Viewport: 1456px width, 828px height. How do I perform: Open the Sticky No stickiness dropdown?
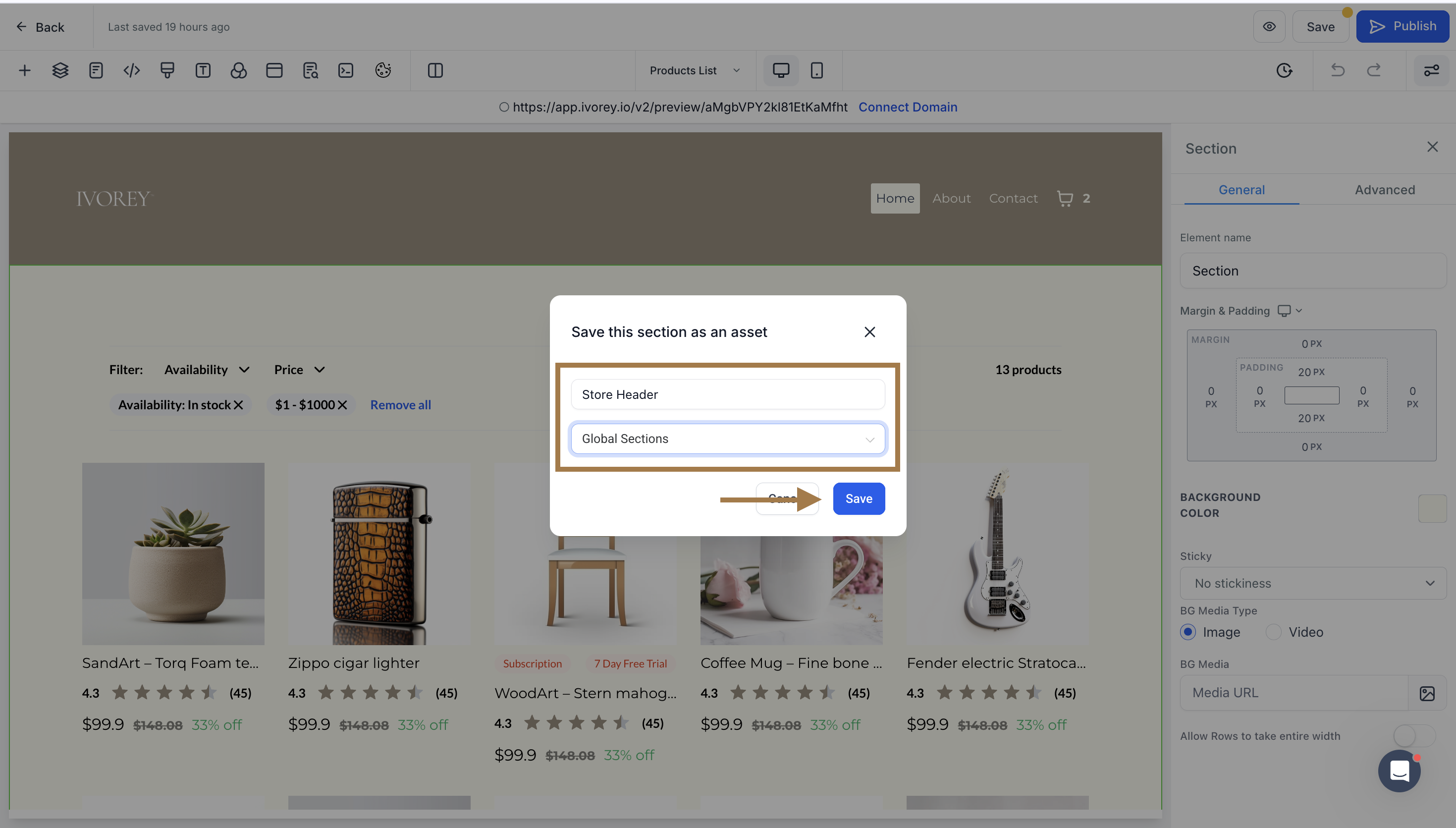(1313, 584)
